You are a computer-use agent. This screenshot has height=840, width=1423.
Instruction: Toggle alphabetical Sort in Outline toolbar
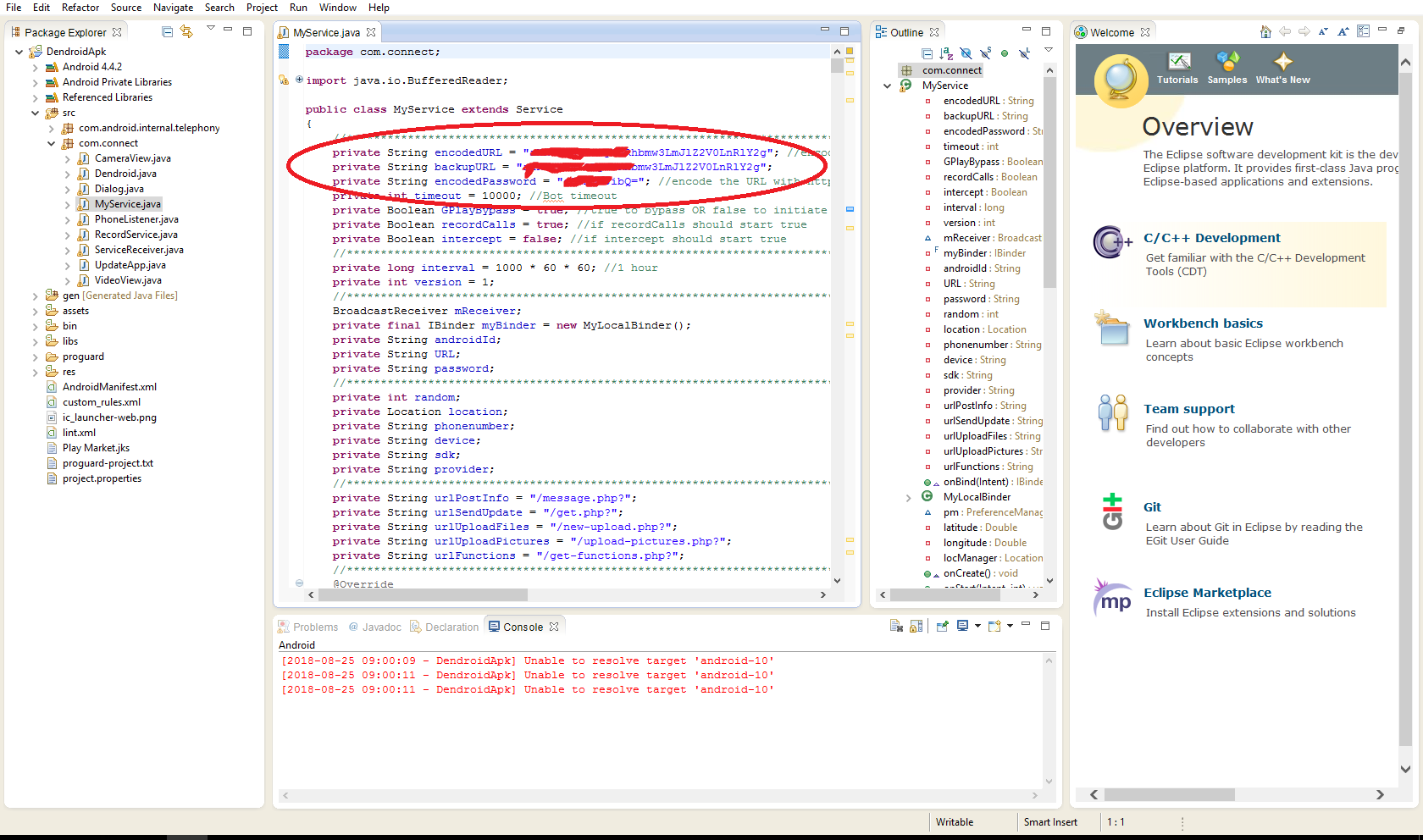click(946, 54)
